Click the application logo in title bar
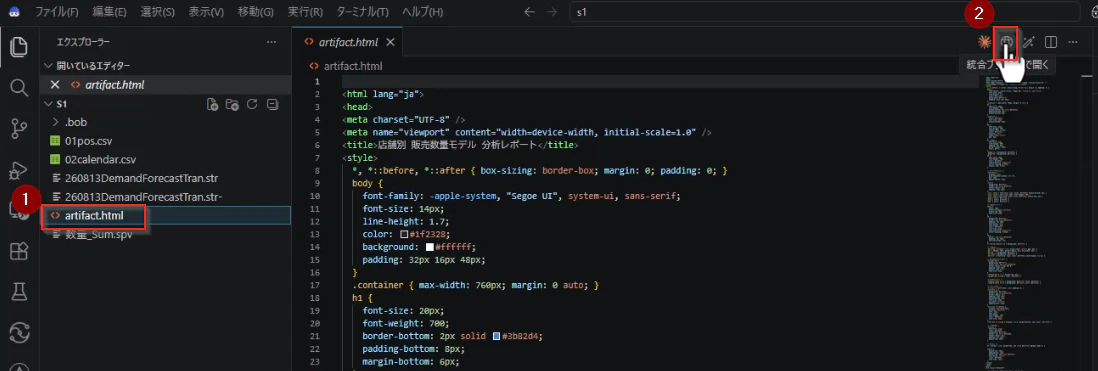The height and width of the screenshot is (371, 1098). (15, 12)
